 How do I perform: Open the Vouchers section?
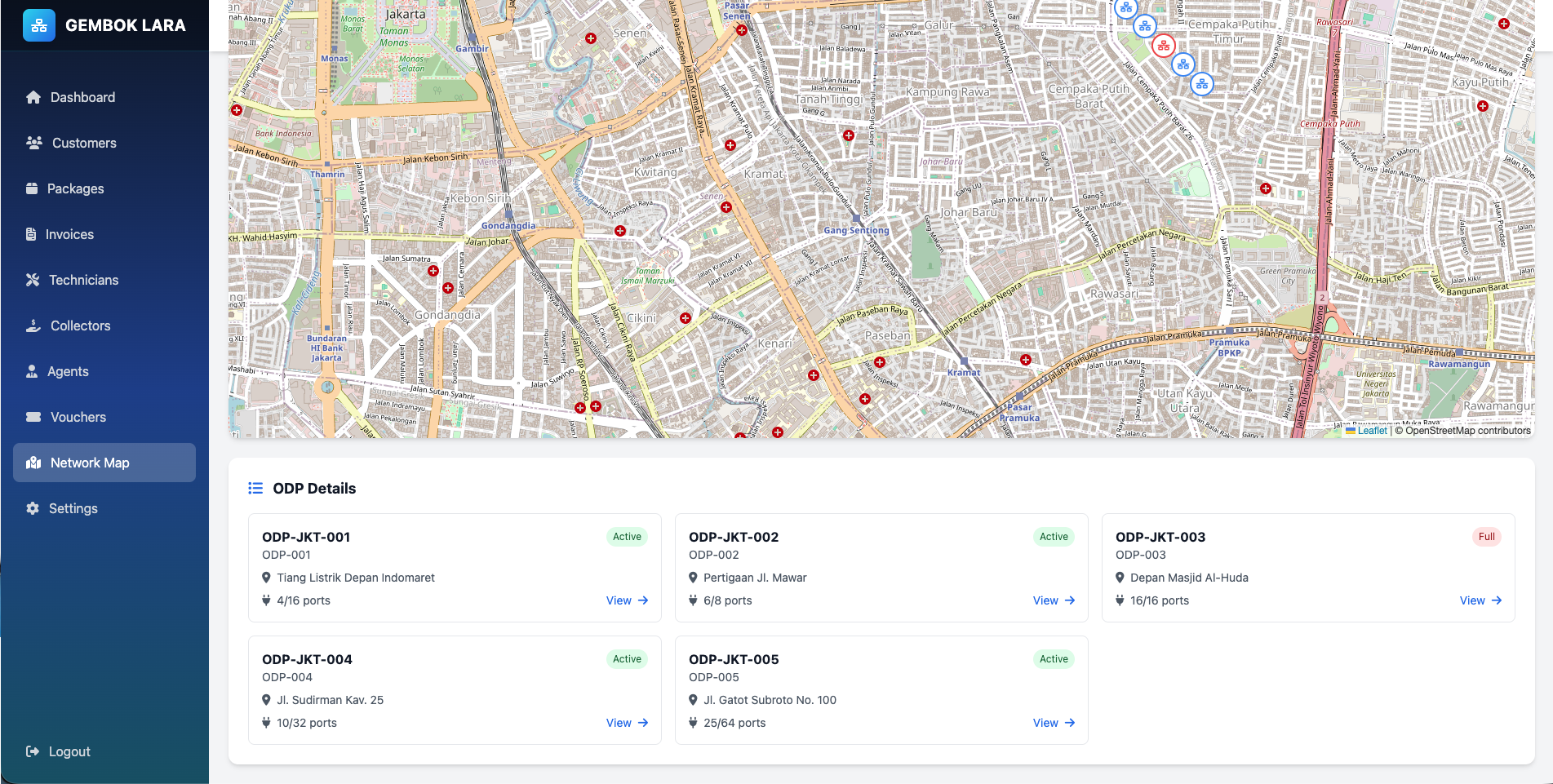(78, 417)
